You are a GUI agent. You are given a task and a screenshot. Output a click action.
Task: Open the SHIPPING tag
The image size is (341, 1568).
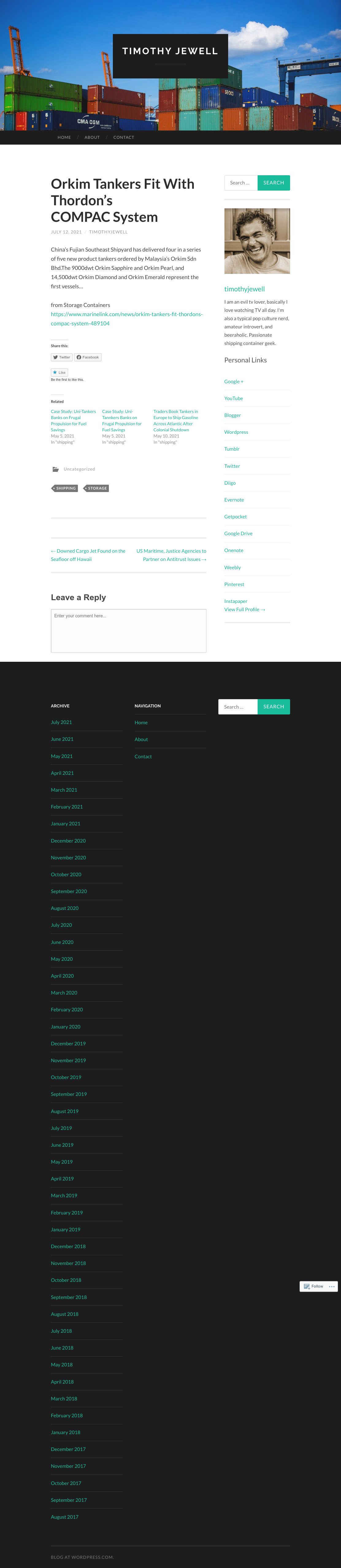pos(64,488)
